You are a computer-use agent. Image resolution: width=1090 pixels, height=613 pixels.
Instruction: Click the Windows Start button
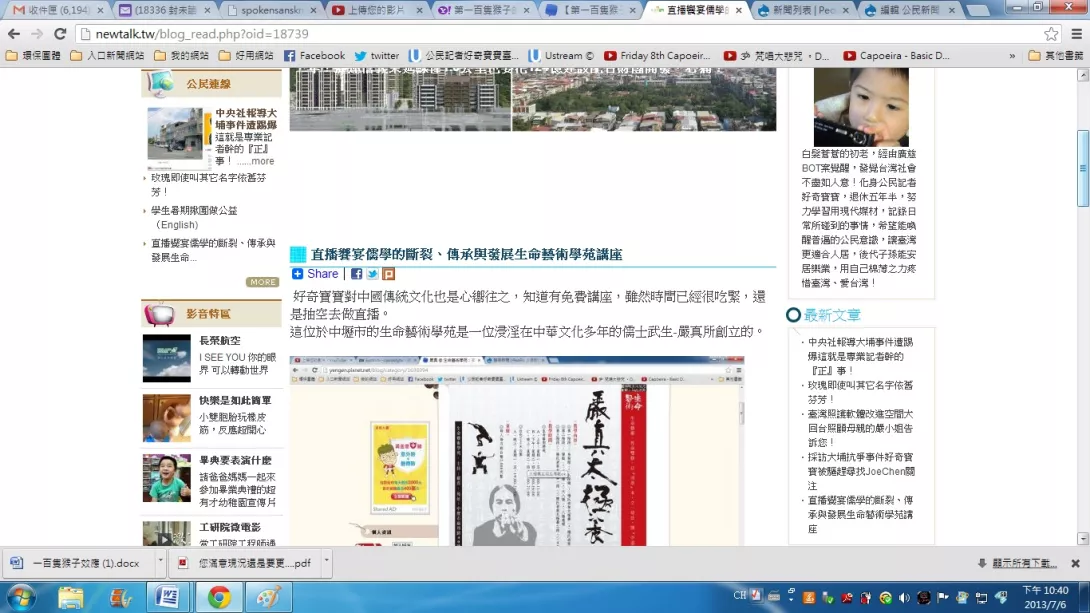click(x=20, y=597)
